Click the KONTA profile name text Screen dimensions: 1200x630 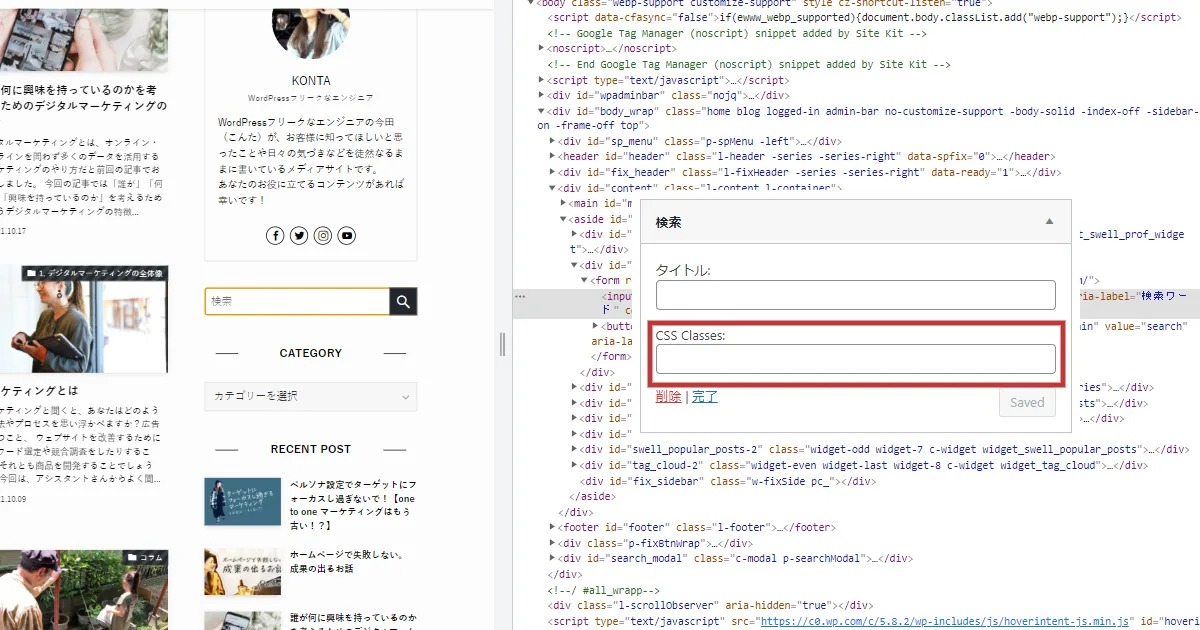(310, 81)
